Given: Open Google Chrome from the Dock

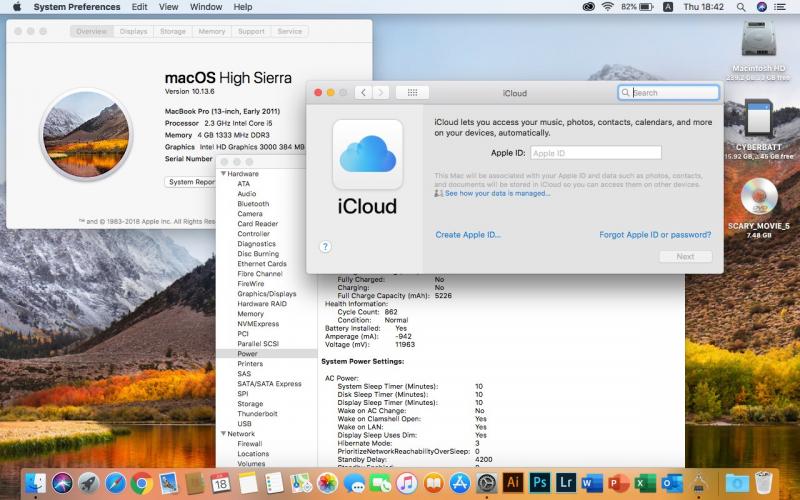Looking at the screenshot, I should [x=142, y=483].
